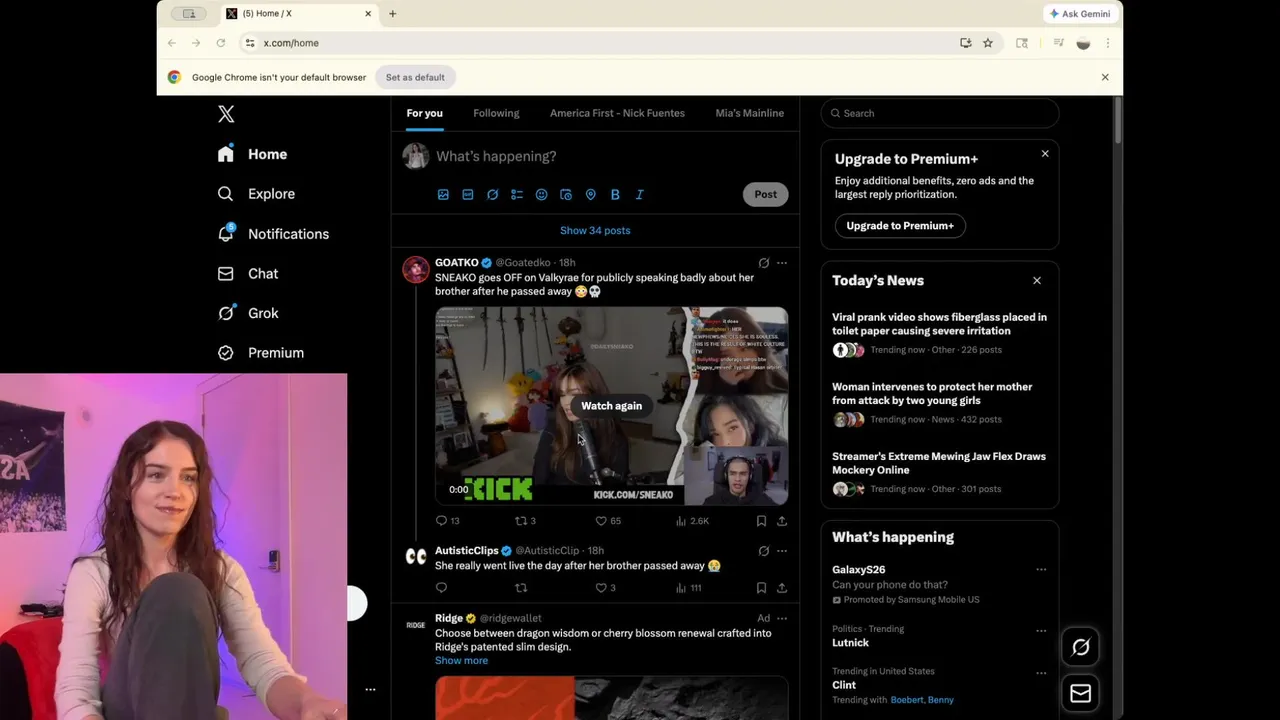View analytics of GOATKO post 2.6K views
1280x720 pixels.
692,521
